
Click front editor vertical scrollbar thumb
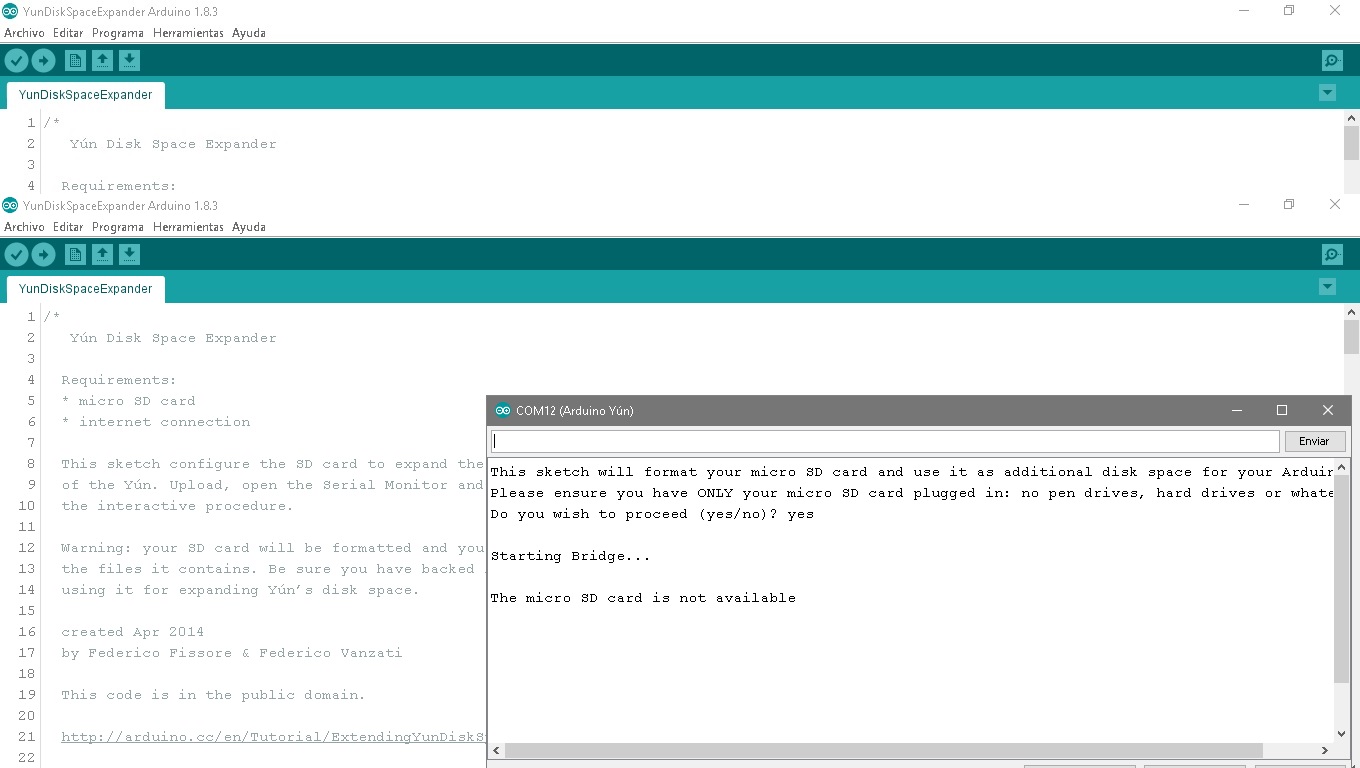[x=1352, y=337]
